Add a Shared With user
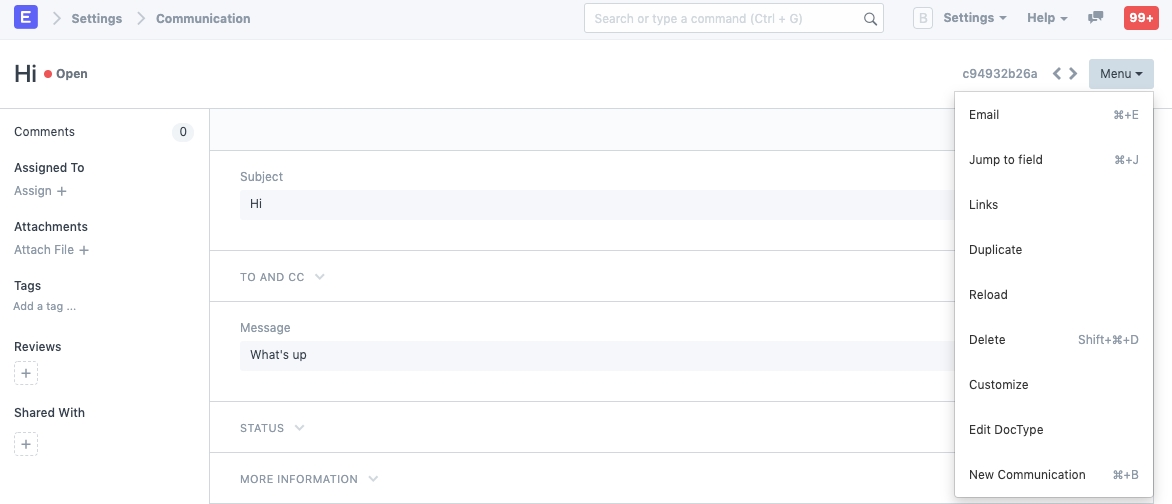The width and height of the screenshot is (1172, 504). (26, 444)
